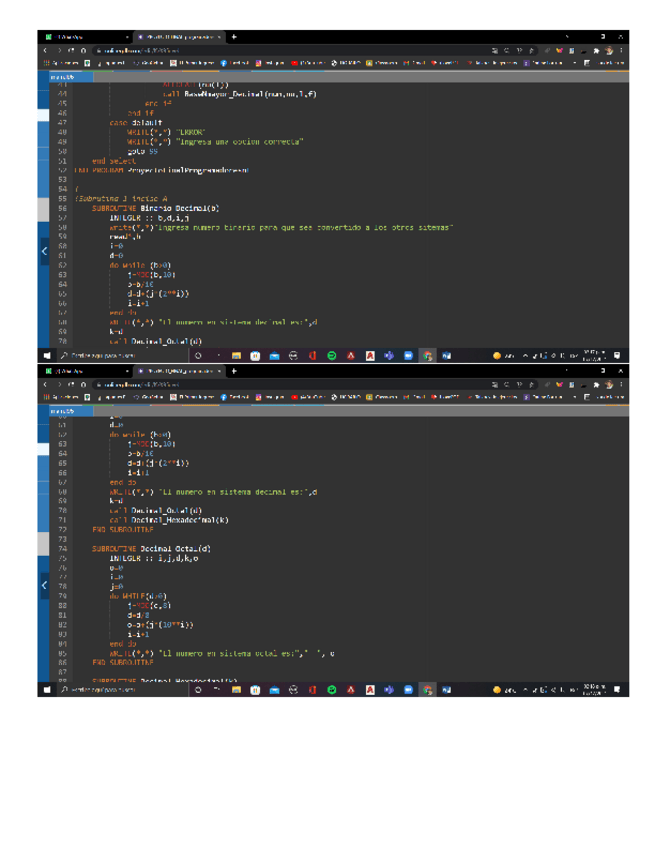Open the green Spotify icon in the bottom taskbar
655x848 pixels.
(332, 689)
